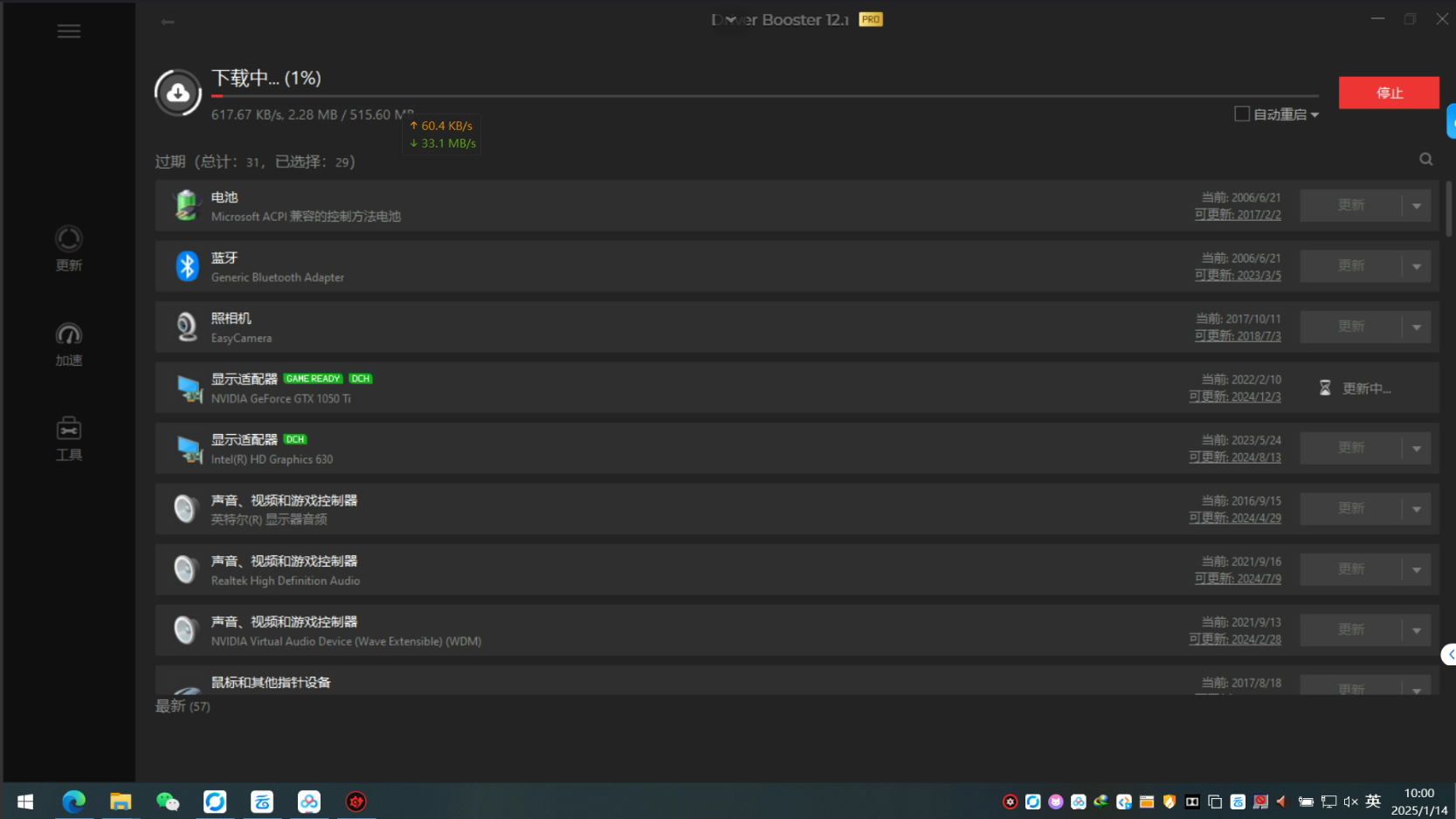Screen dimensions: 1456x819
Task: Expand update options dropdown for 照相机
Action: click(x=1417, y=327)
